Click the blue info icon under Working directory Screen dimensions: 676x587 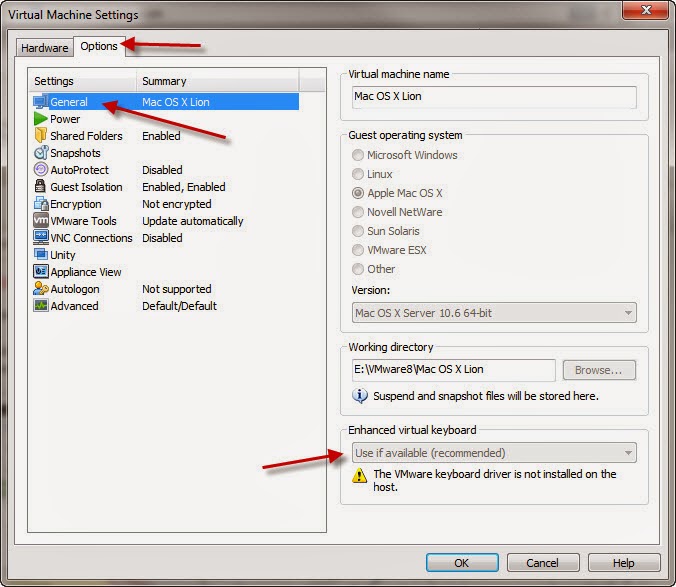[360, 395]
